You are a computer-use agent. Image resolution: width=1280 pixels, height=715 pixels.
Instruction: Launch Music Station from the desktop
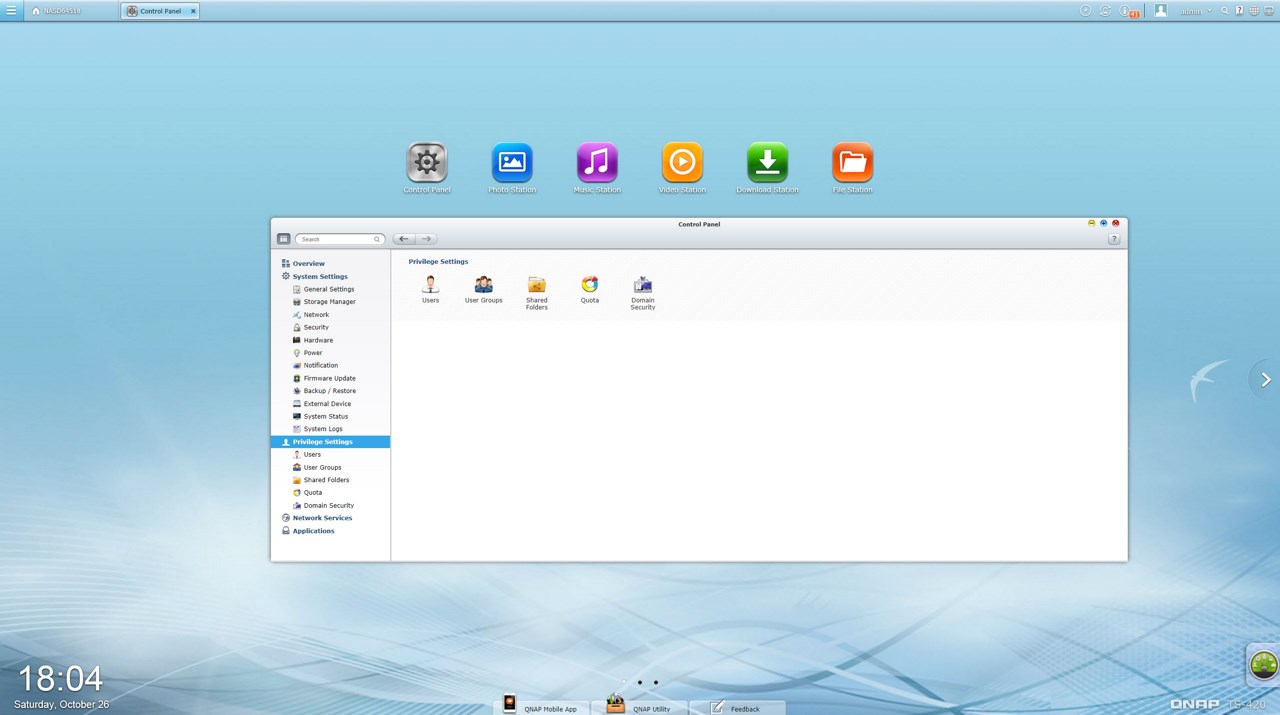597,163
